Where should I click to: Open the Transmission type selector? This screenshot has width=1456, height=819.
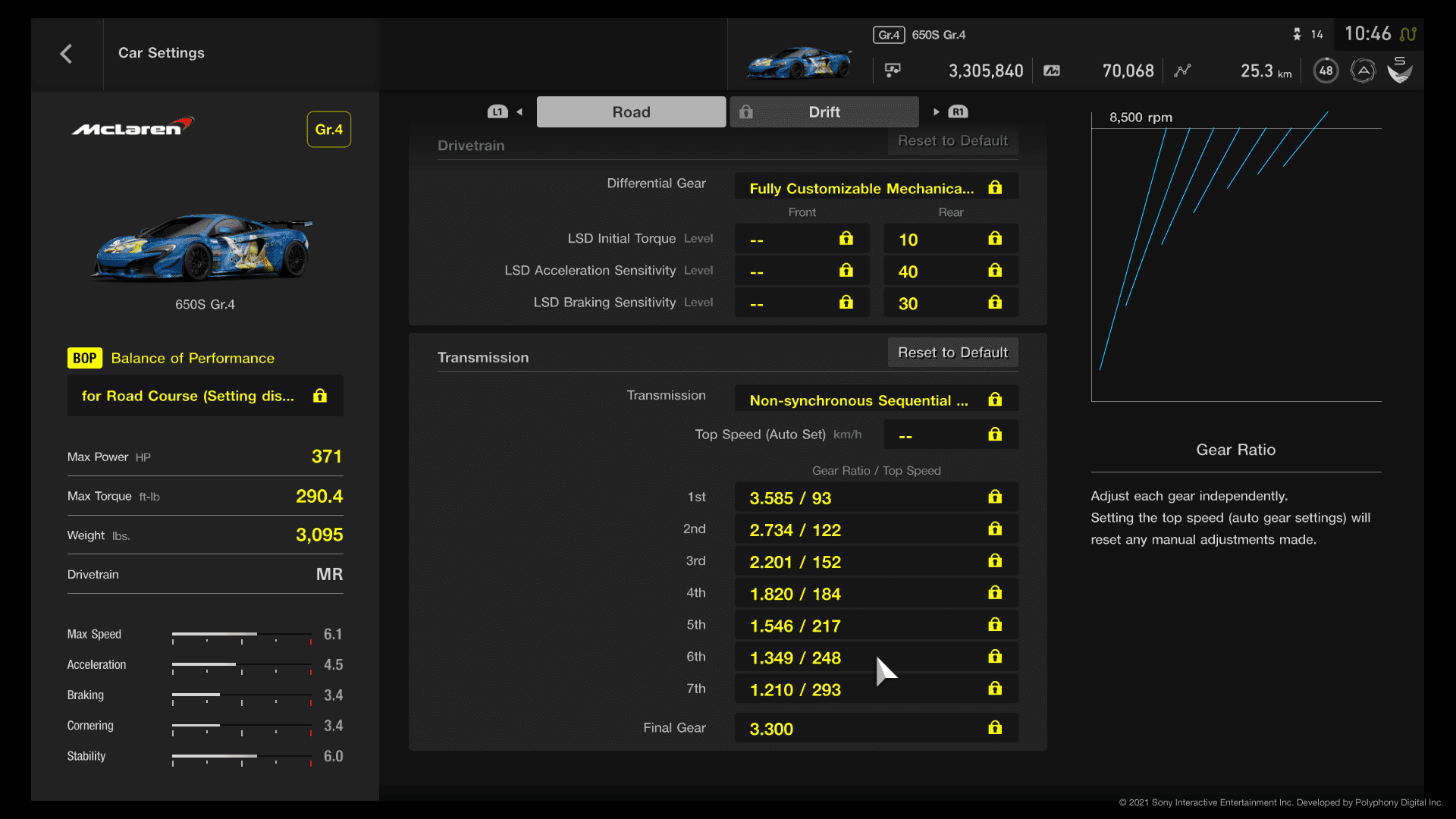pos(877,400)
